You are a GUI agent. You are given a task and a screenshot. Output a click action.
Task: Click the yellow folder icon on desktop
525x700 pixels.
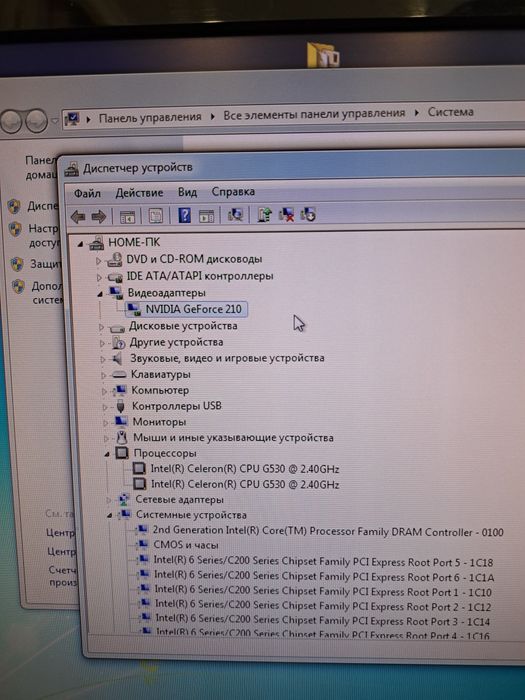tap(323, 54)
